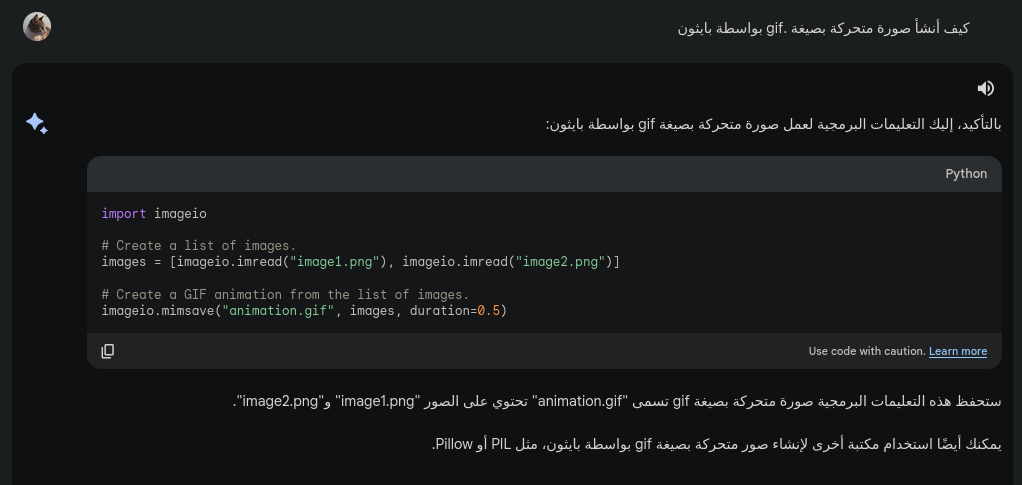Click the paragraph explaining the saved animation.gif
Image resolution: width=1022 pixels, height=485 pixels.
tap(617, 402)
